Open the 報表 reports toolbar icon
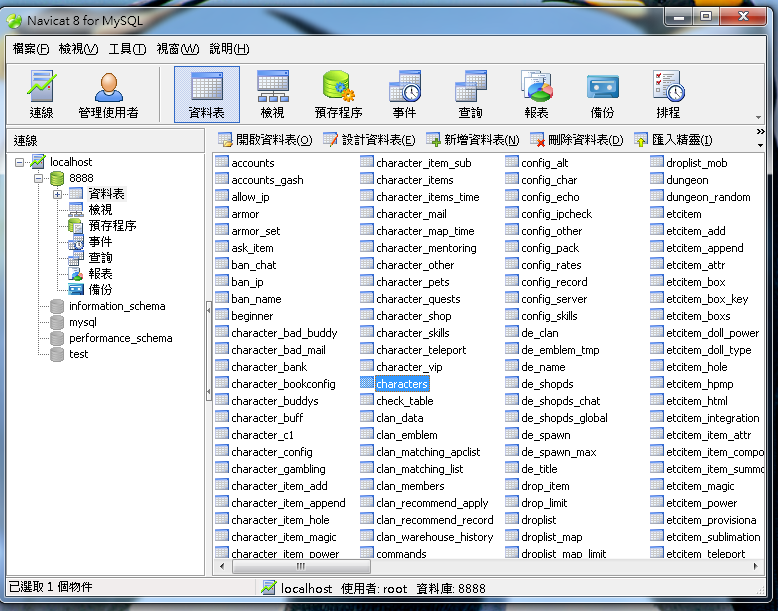 point(536,94)
